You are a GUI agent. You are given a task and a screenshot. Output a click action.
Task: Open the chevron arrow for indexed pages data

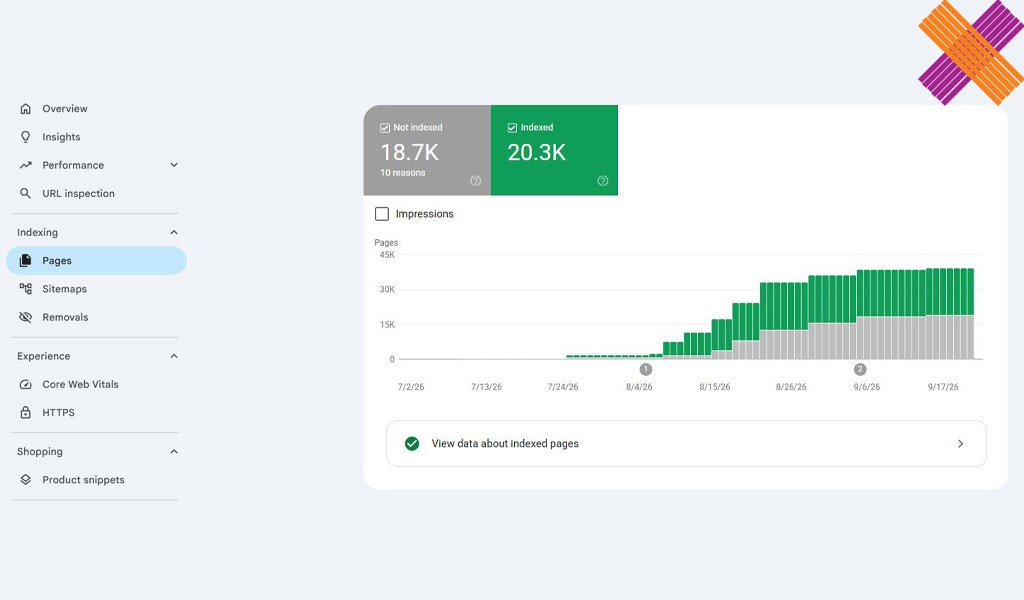pos(960,444)
